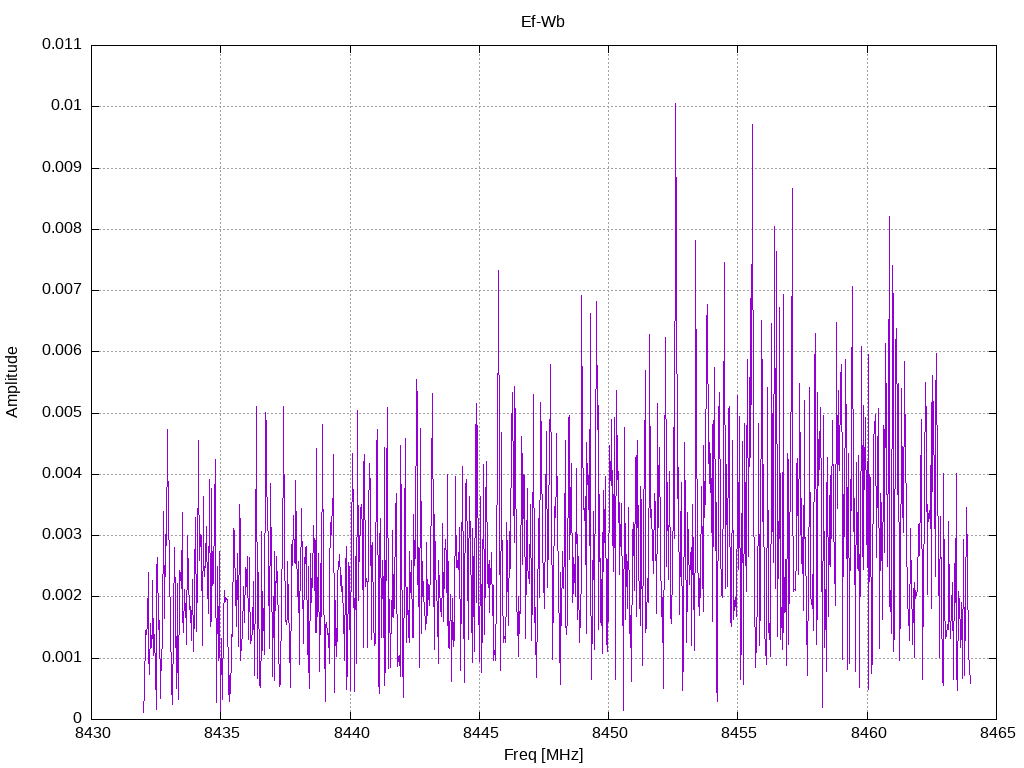Click the y-axis tick label 0.006
The width and height of the screenshot is (1024, 768).
click(x=62, y=351)
